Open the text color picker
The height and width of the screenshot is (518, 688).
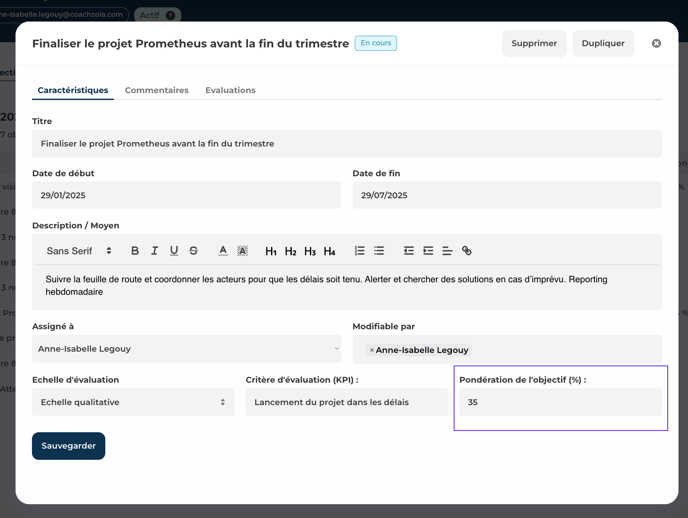click(223, 251)
